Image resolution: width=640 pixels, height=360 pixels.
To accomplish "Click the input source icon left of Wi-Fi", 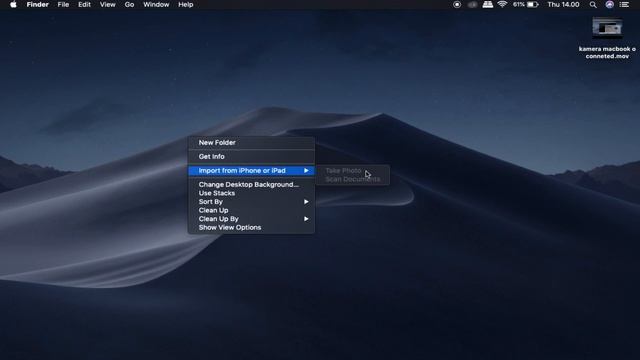I will point(487,4).
